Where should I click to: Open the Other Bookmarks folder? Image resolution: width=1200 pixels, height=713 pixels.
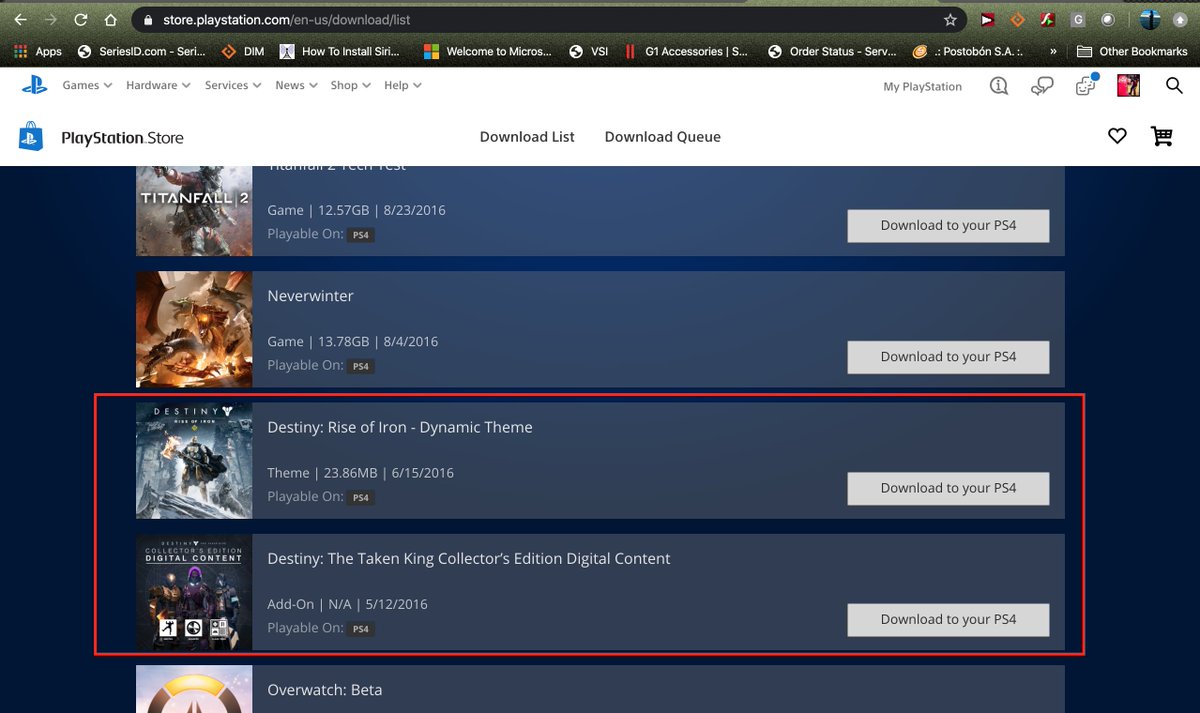[x=1132, y=51]
